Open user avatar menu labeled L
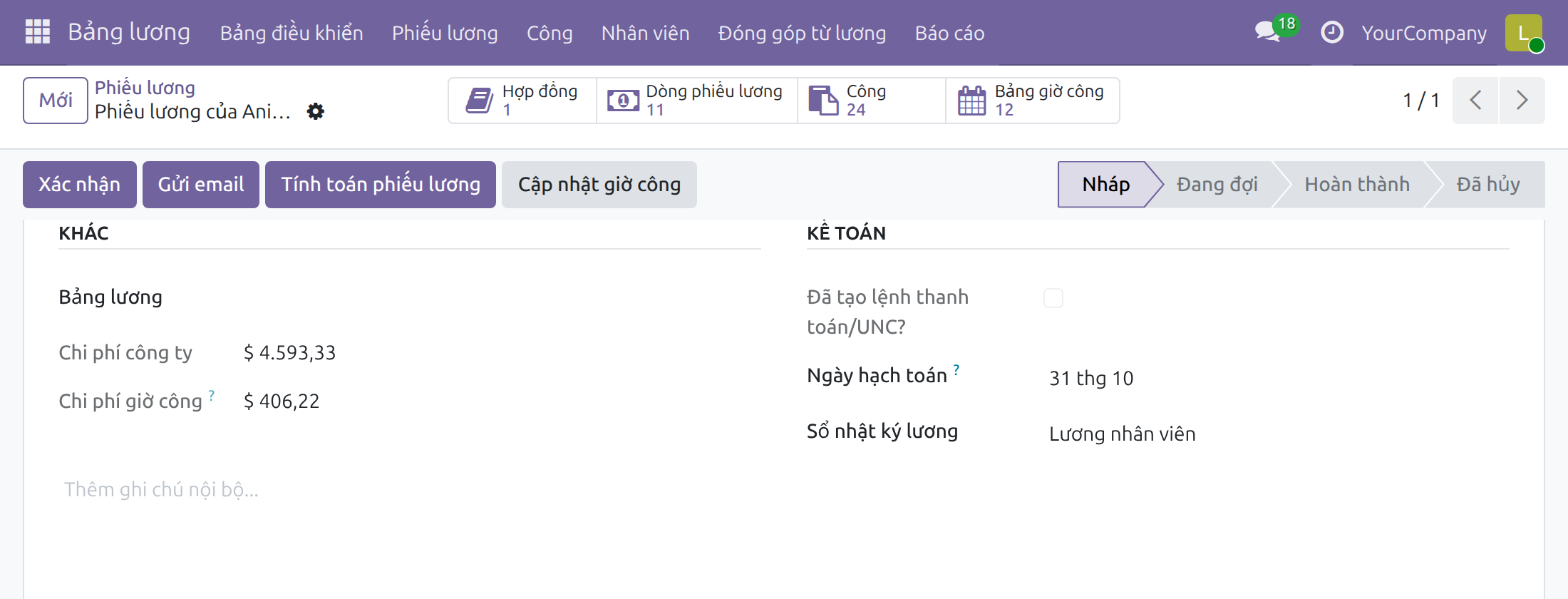 coord(1524,33)
